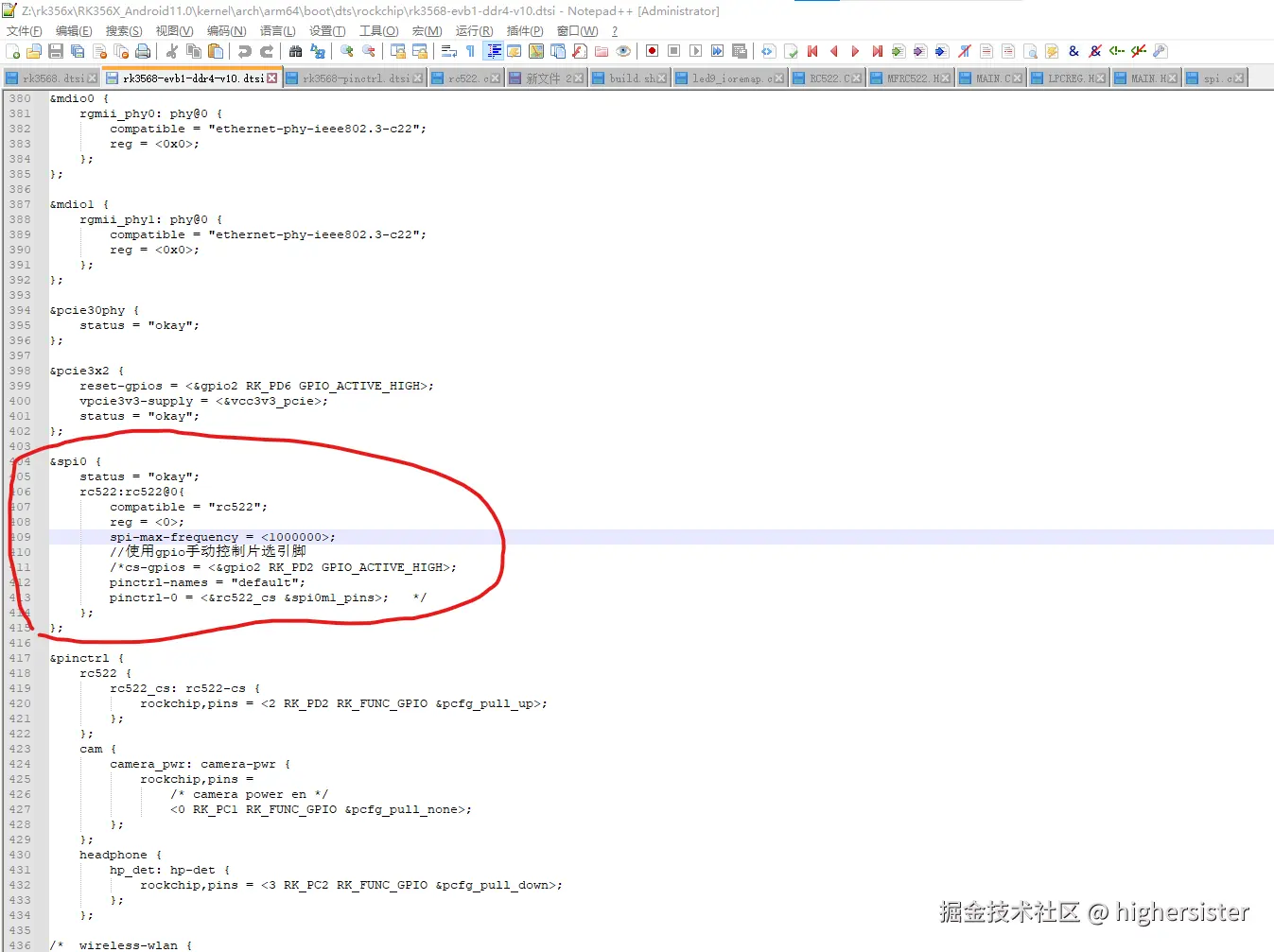Screen dimensions: 1274x952
Task: Toggle word wrap toolbar icon
Action: 449,51
